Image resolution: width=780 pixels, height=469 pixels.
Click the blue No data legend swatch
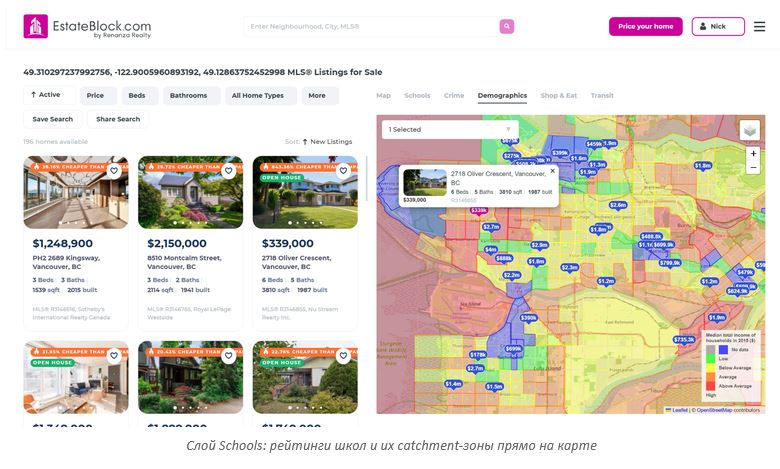tap(723, 350)
